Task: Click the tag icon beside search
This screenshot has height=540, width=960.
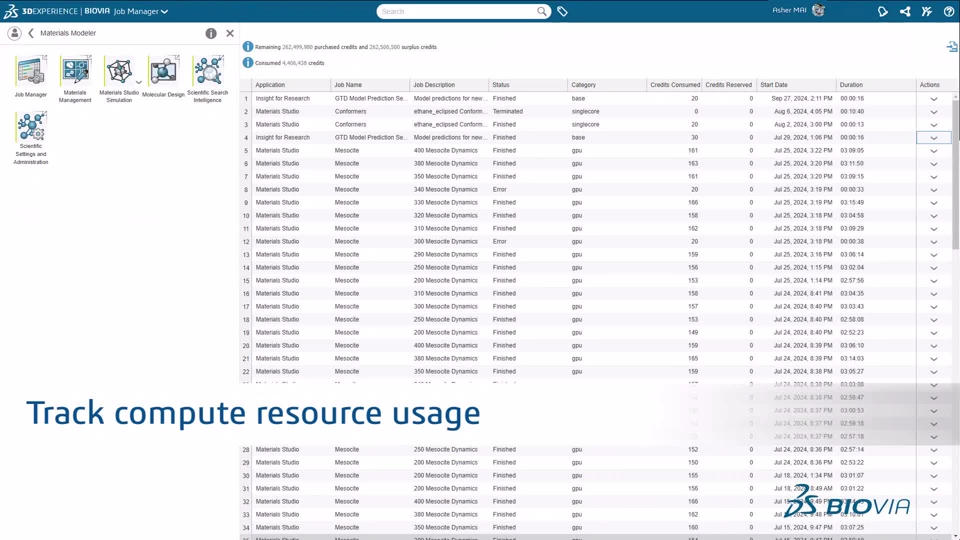Action: click(562, 11)
